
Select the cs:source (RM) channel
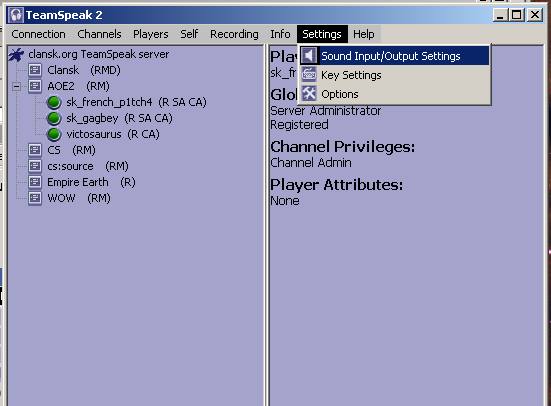(x=88, y=166)
